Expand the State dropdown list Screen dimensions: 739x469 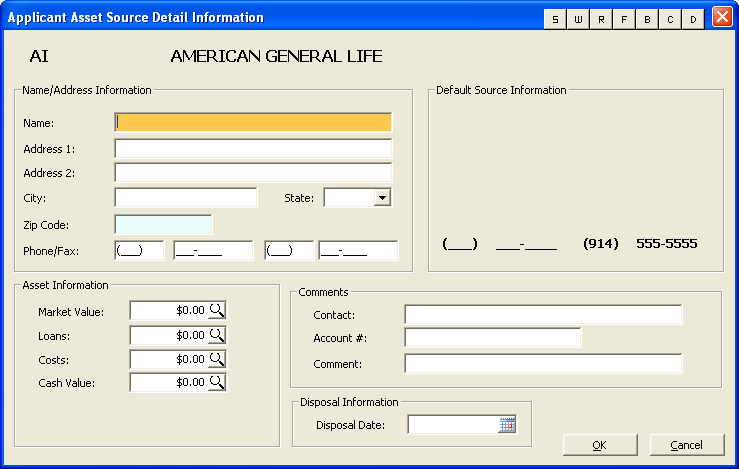click(x=381, y=198)
